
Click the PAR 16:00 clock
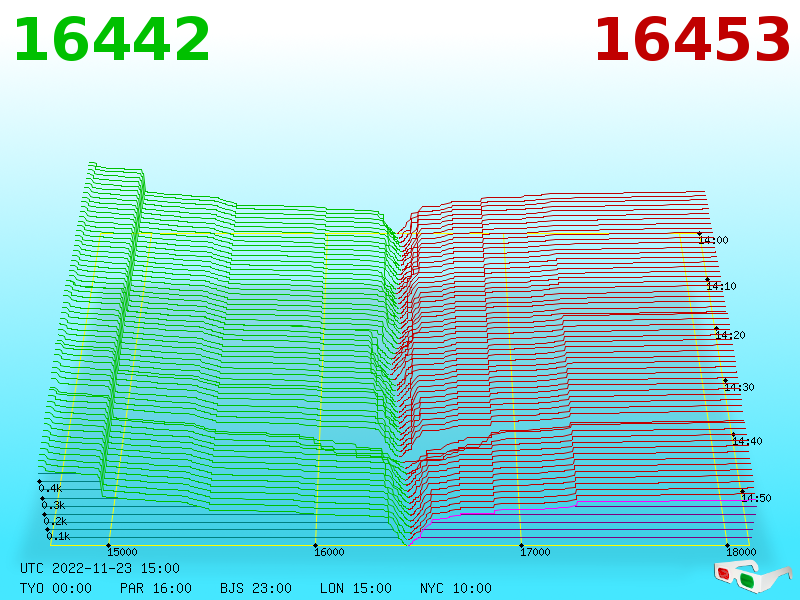[156, 588]
